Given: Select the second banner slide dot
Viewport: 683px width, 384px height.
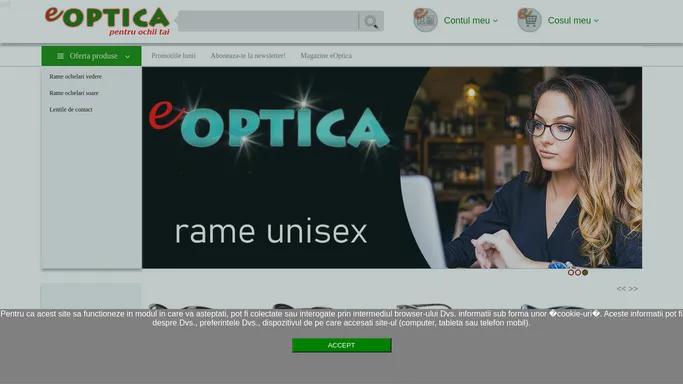Looking at the screenshot, I should 578,273.
